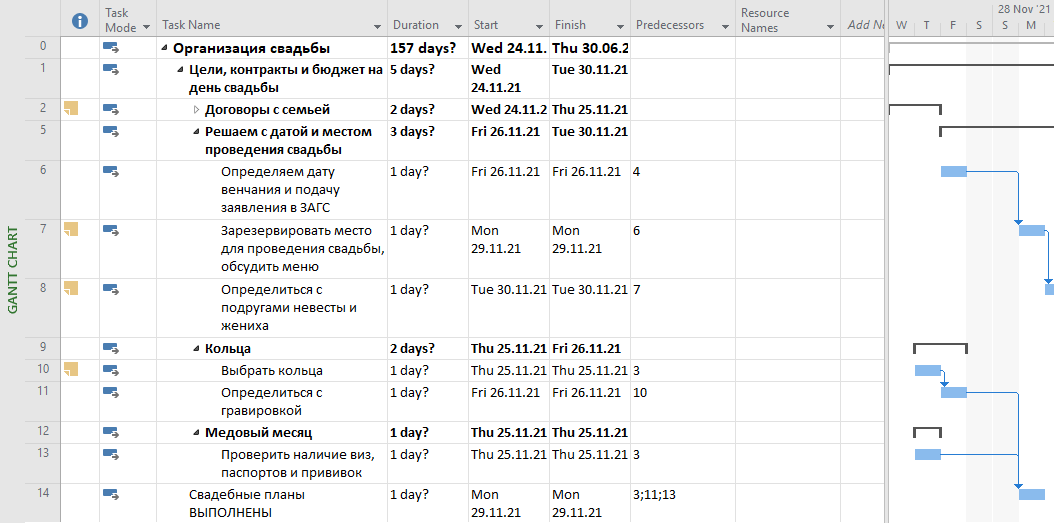Click the task mode icon on row 6
Viewport: 1054px width, 523px height.
pos(111,171)
